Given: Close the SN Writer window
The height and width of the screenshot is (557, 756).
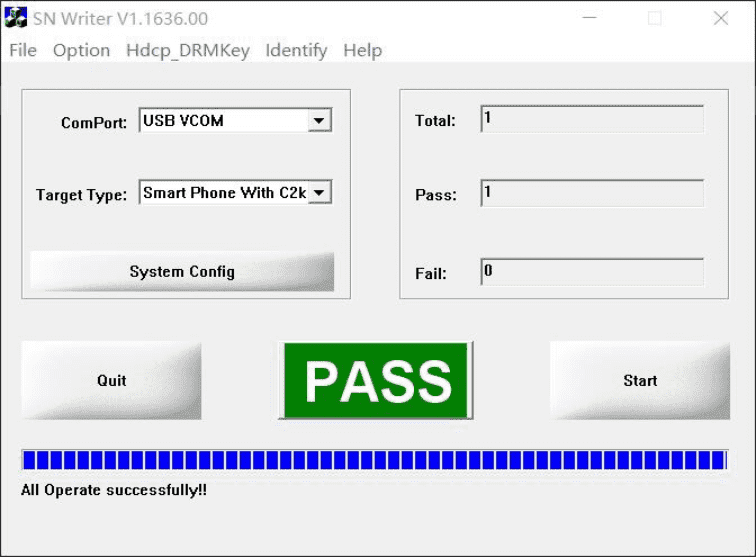Looking at the screenshot, I should pyautogui.click(x=721, y=18).
